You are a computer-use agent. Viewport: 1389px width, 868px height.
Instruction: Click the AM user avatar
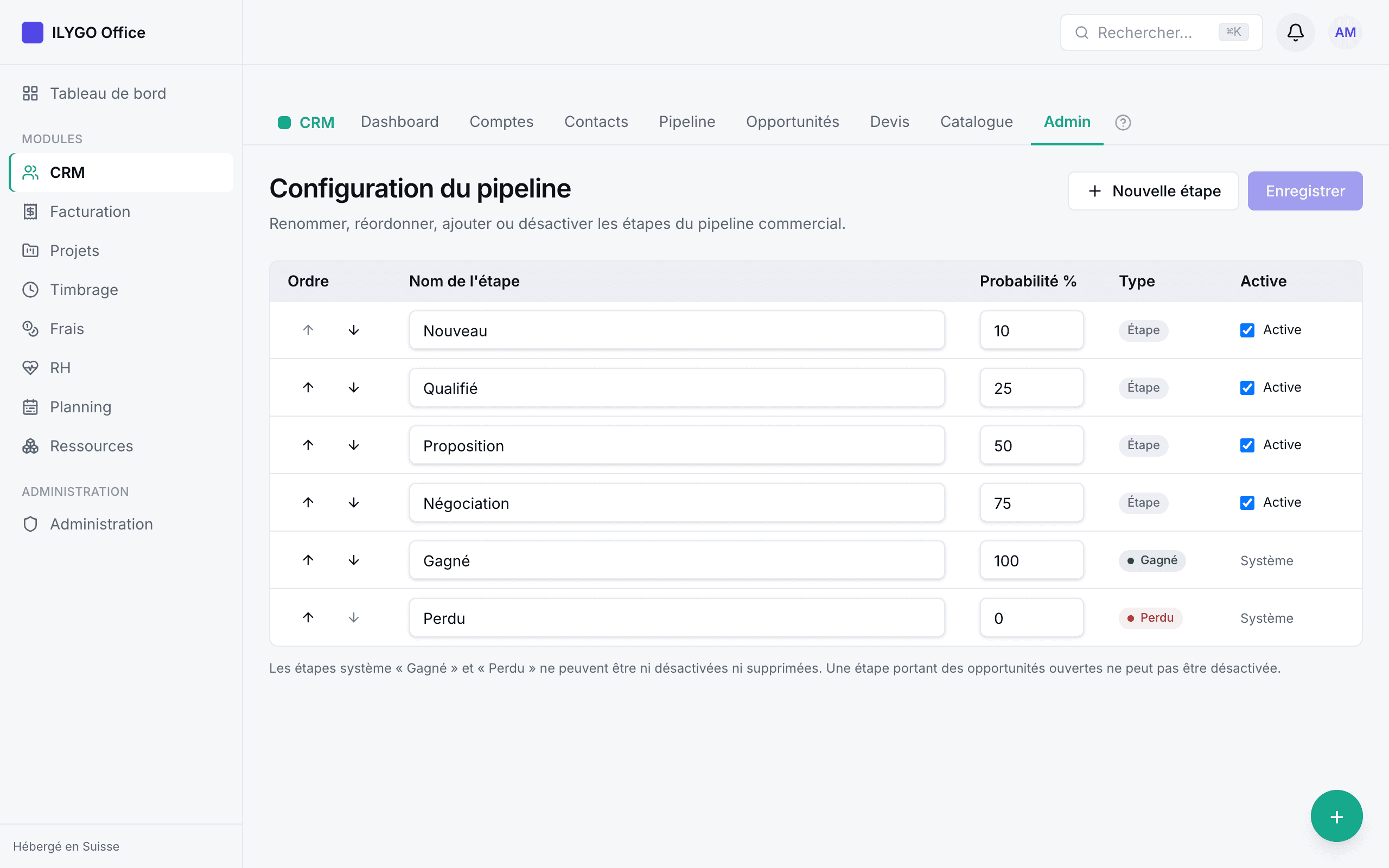(x=1345, y=33)
